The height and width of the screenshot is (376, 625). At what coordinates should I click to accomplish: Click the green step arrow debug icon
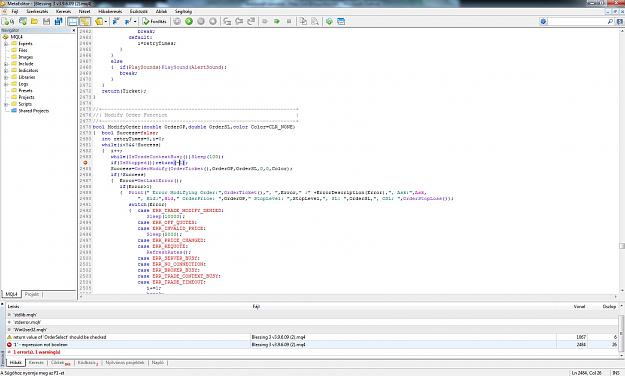click(277, 22)
